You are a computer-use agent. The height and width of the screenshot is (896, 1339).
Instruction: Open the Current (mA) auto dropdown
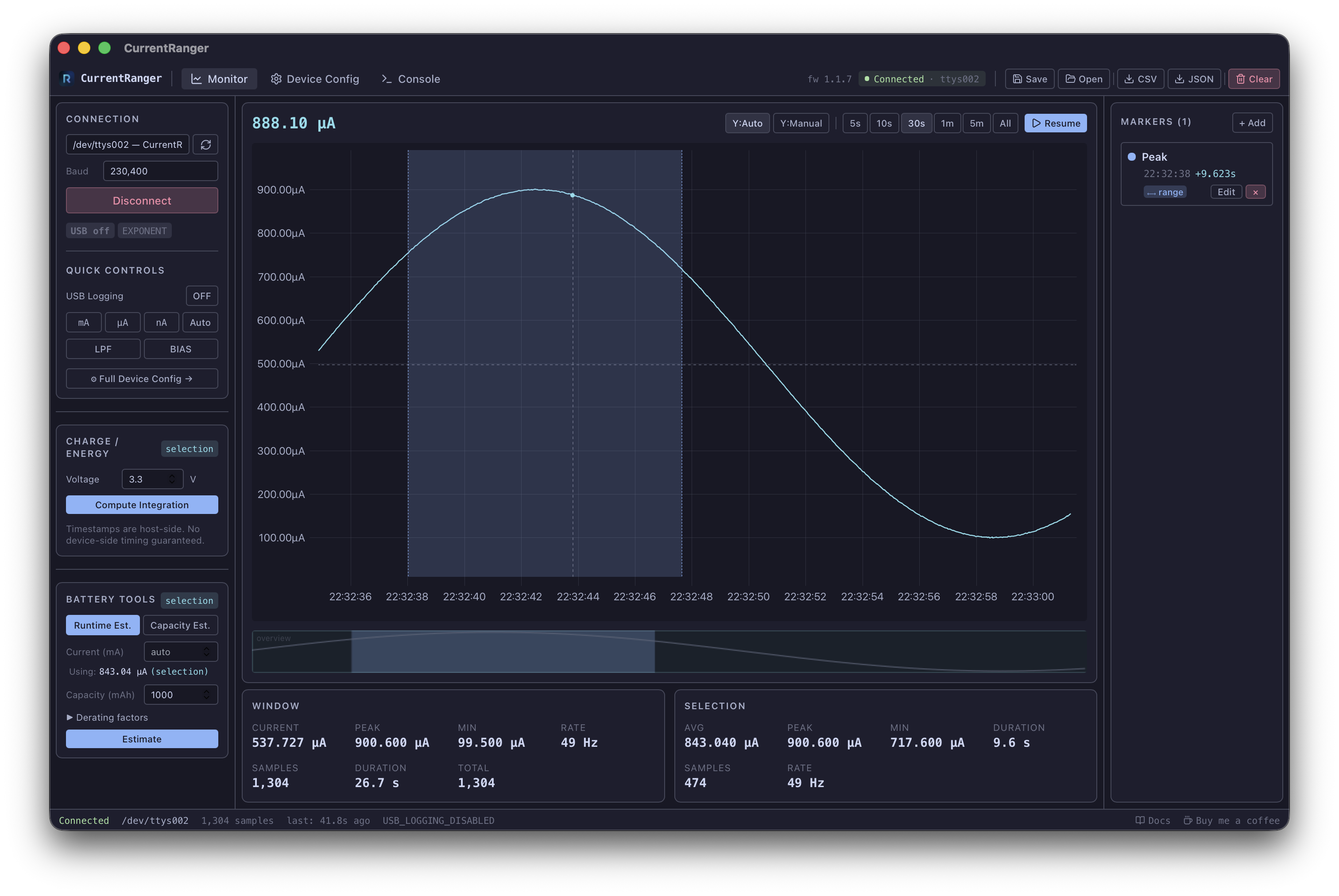(181, 652)
